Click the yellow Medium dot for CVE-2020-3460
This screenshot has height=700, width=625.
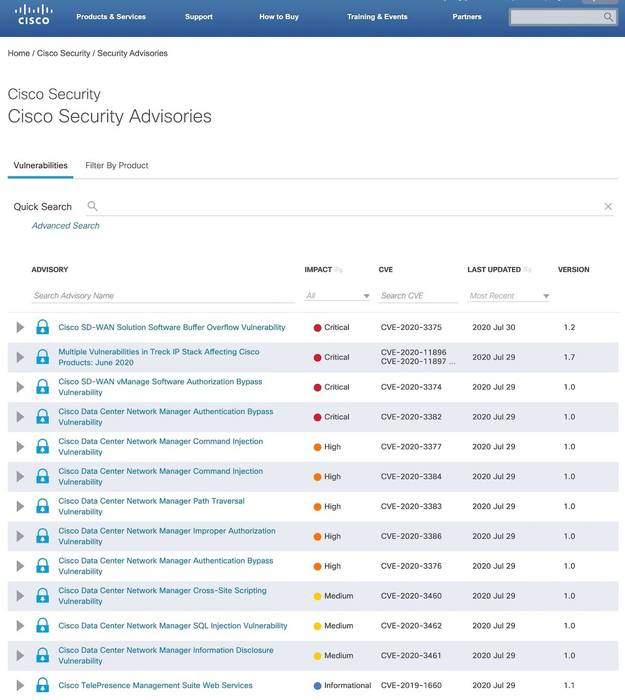coord(317,596)
